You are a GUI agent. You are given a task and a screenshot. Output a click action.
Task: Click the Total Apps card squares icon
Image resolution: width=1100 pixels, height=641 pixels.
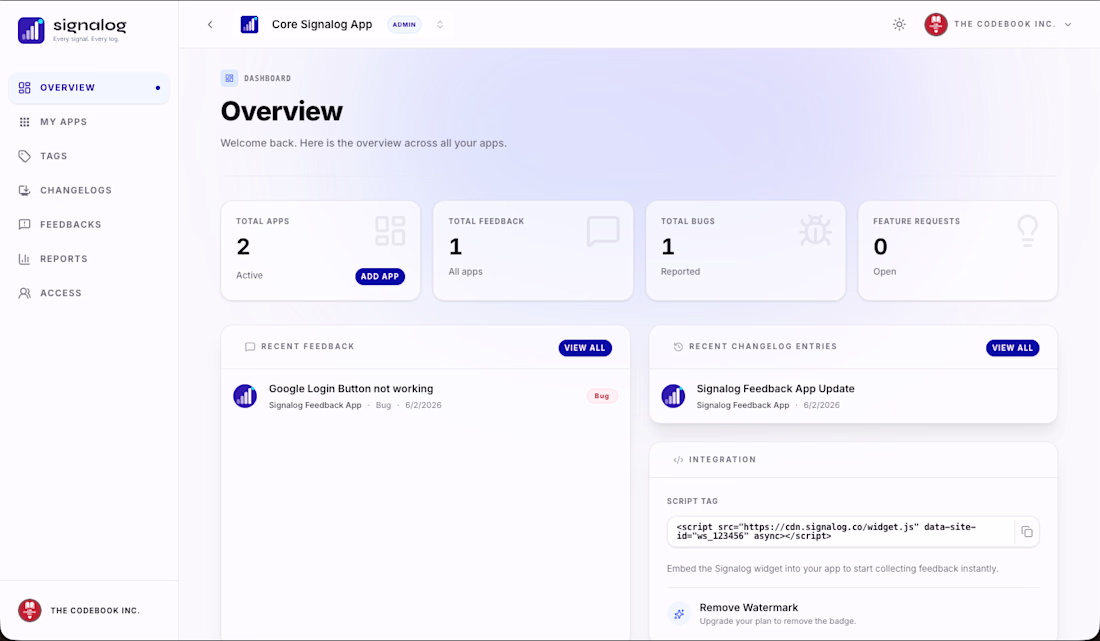[390, 231]
